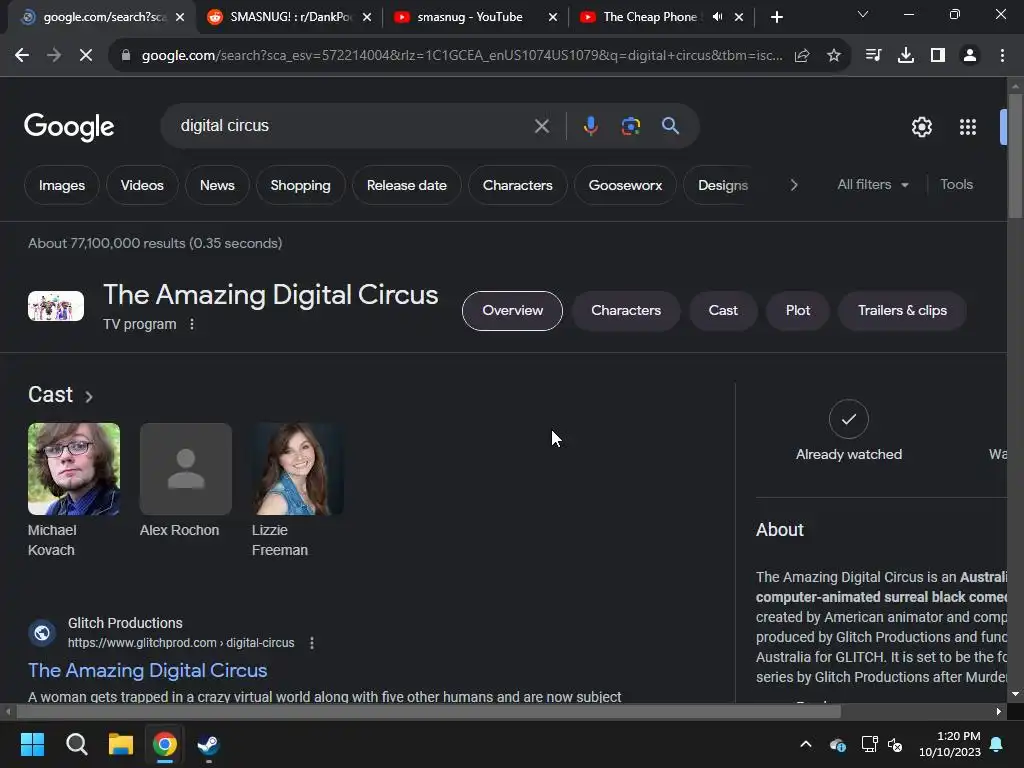This screenshot has height=768, width=1024.
Task: Mute The Cheap Phone tab audio
Action: (717, 17)
